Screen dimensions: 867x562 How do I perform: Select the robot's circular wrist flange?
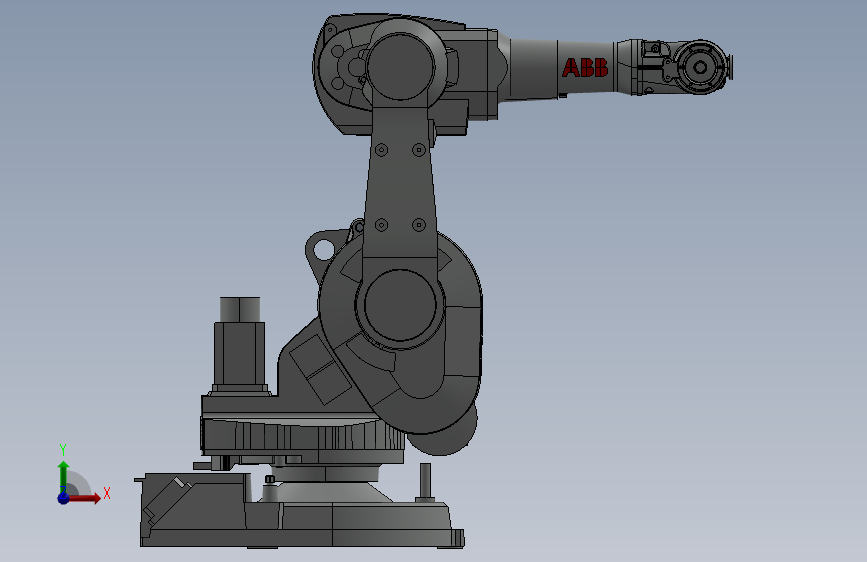tap(701, 67)
